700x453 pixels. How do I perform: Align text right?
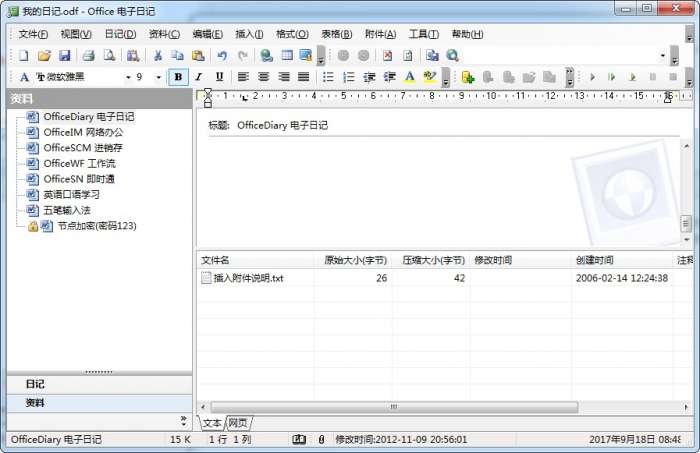[284, 77]
